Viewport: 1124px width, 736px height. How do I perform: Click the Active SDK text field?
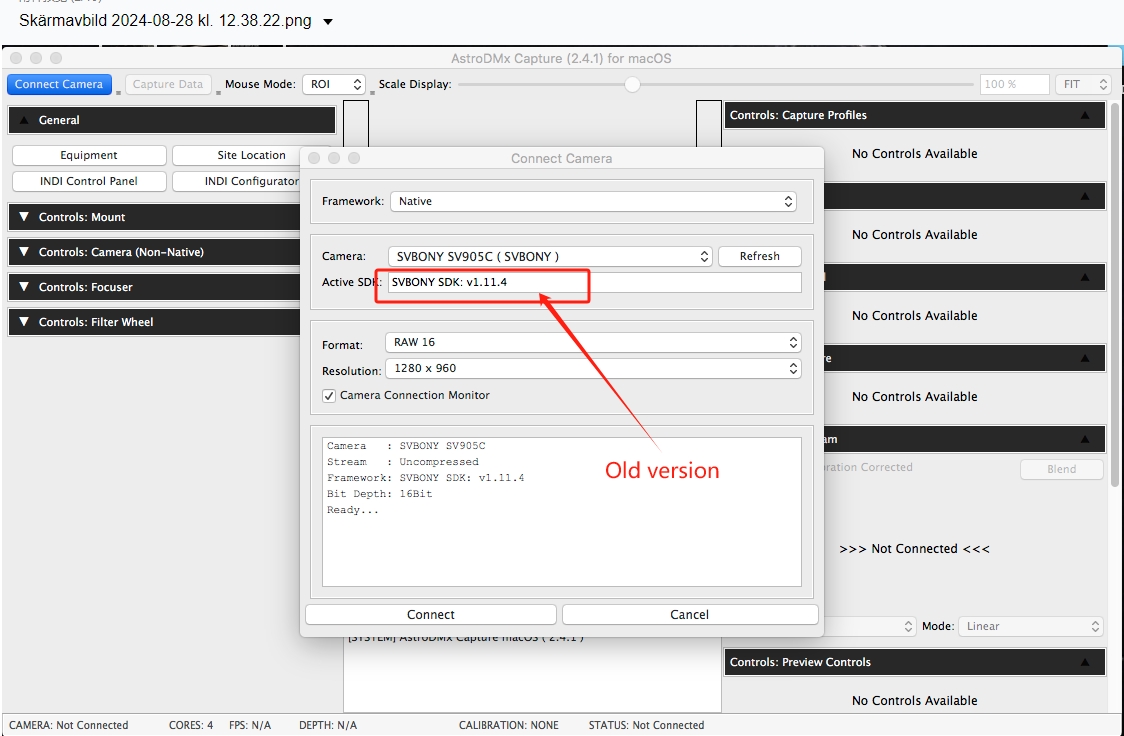(x=594, y=283)
